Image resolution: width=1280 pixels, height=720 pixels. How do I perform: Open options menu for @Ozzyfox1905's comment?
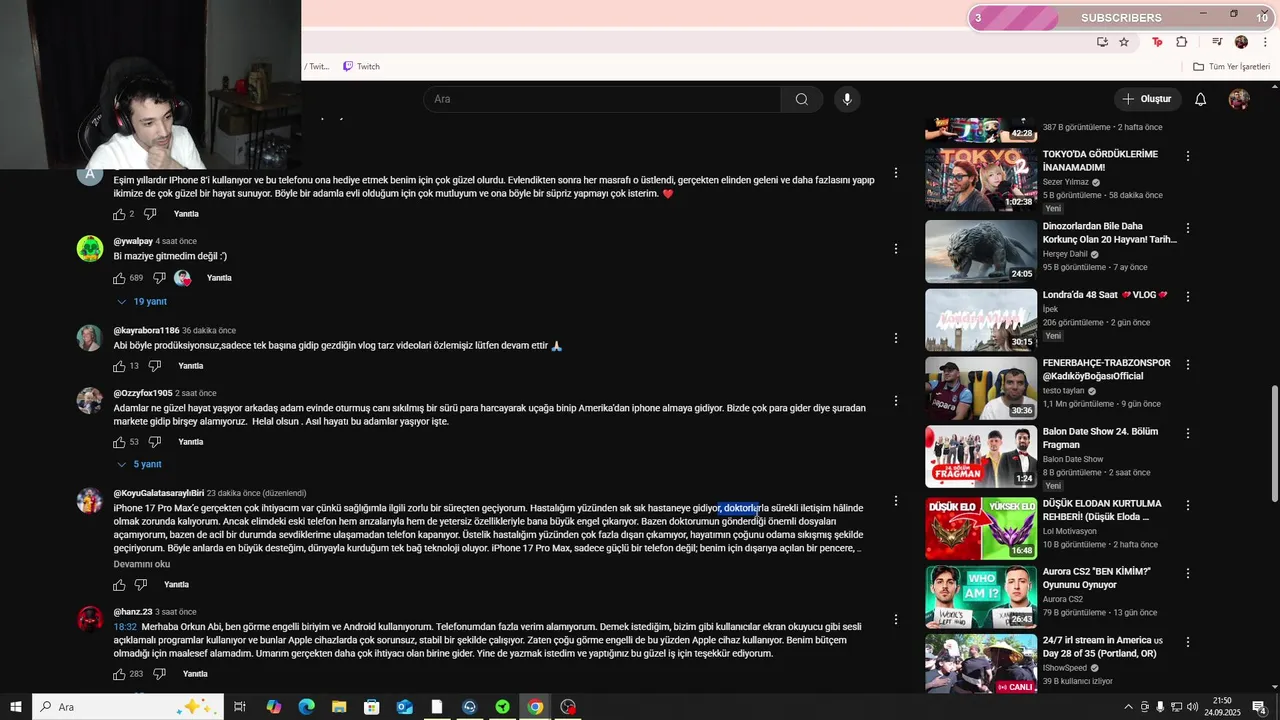coord(896,401)
